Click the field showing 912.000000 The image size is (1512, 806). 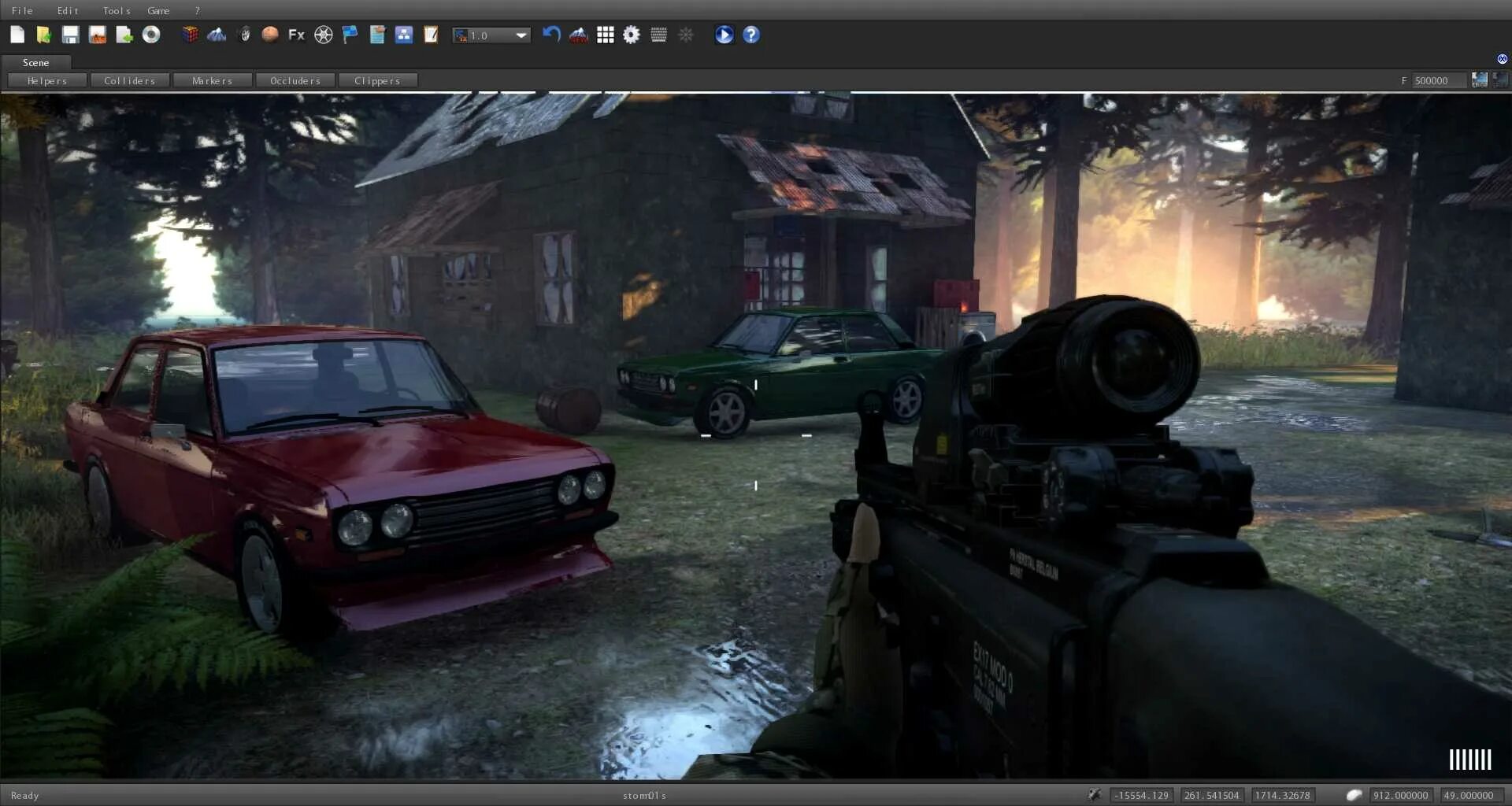[x=1401, y=795]
